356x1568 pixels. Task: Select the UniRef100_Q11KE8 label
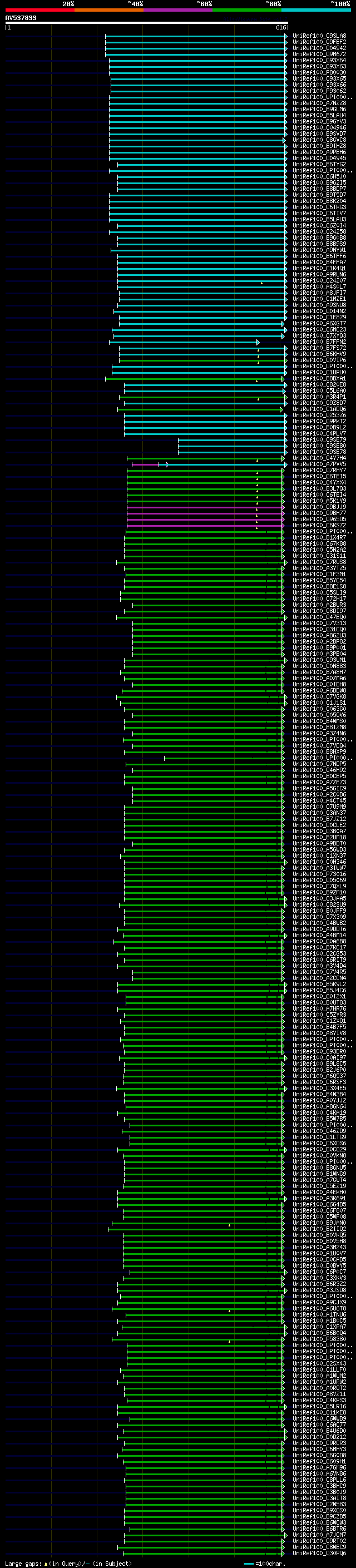319,1412
